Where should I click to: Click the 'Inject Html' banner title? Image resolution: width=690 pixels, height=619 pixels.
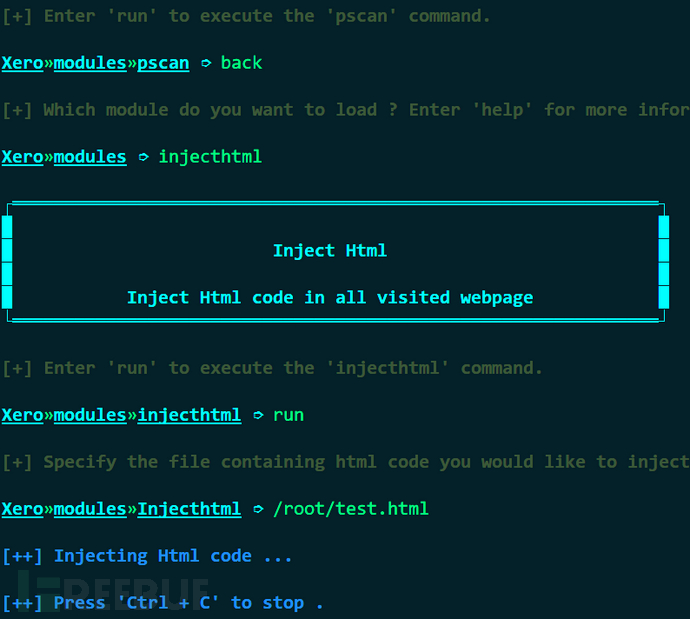[330, 251]
